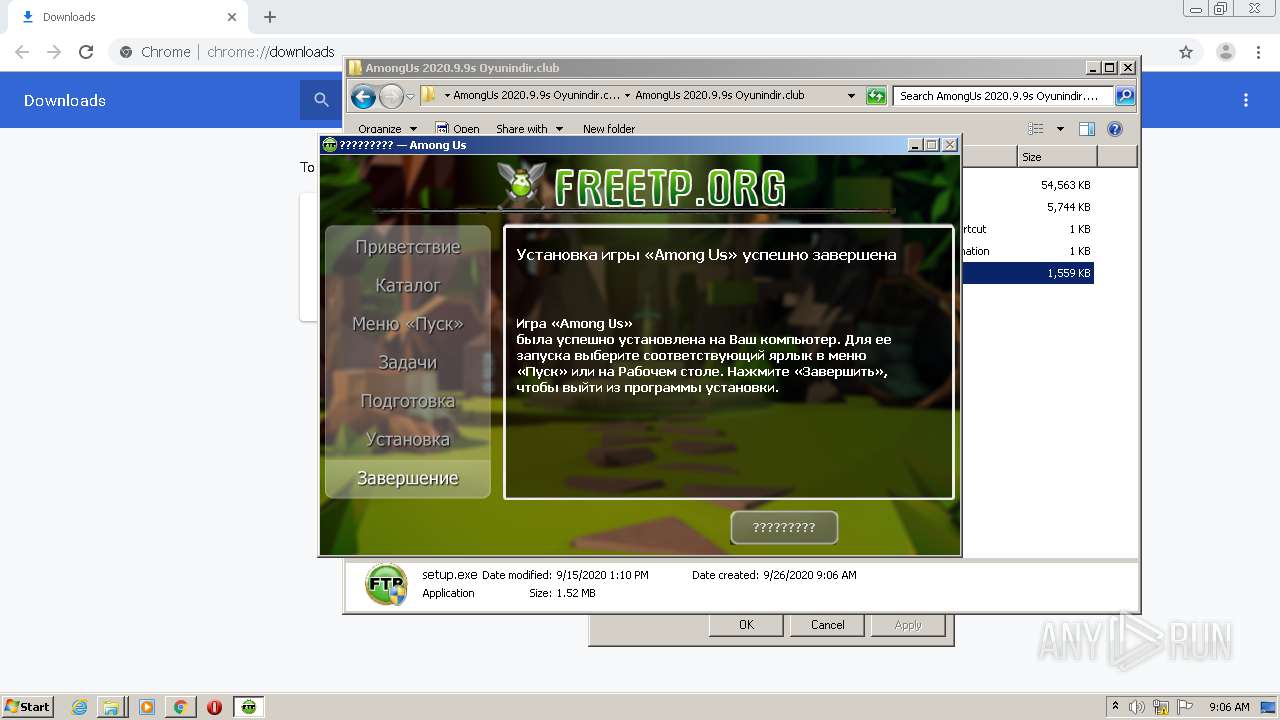The width and height of the screenshot is (1280, 720).
Task: Click the folder icon in Explorer address bar
Action: click(x=429, y=96)
